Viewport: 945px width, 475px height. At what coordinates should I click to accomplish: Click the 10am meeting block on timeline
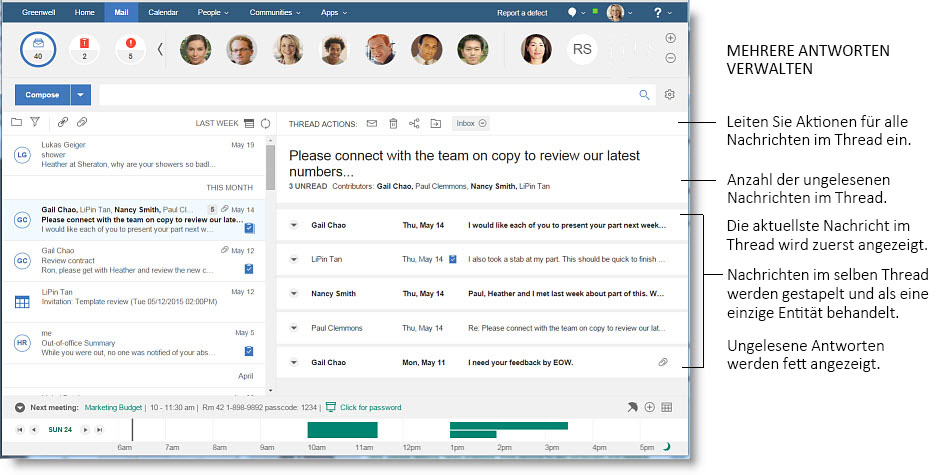point(342,430)
